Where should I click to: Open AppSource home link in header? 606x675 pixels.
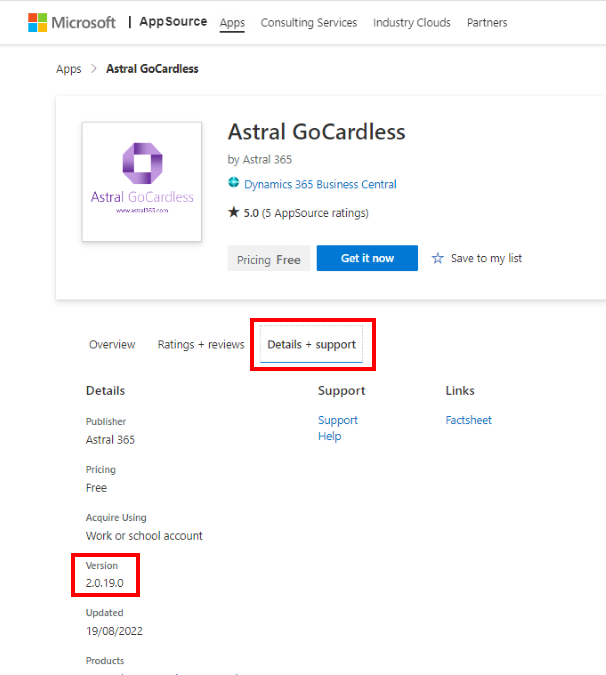[173, 22]
